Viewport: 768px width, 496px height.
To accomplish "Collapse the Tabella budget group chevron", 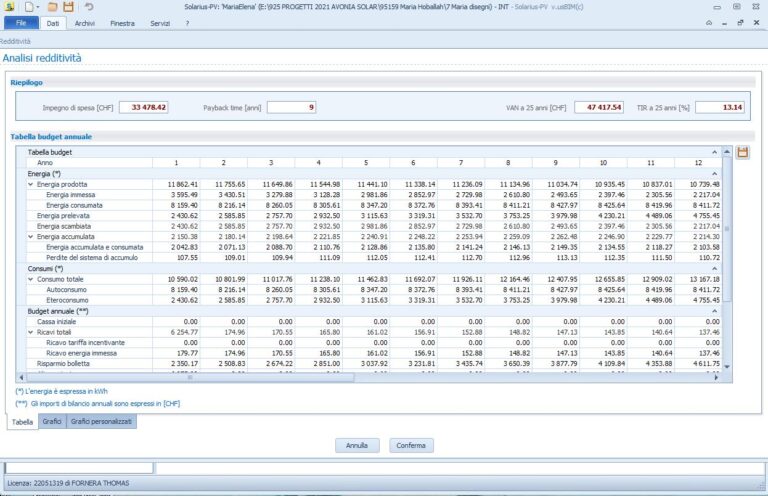I will tap(714, 152).
